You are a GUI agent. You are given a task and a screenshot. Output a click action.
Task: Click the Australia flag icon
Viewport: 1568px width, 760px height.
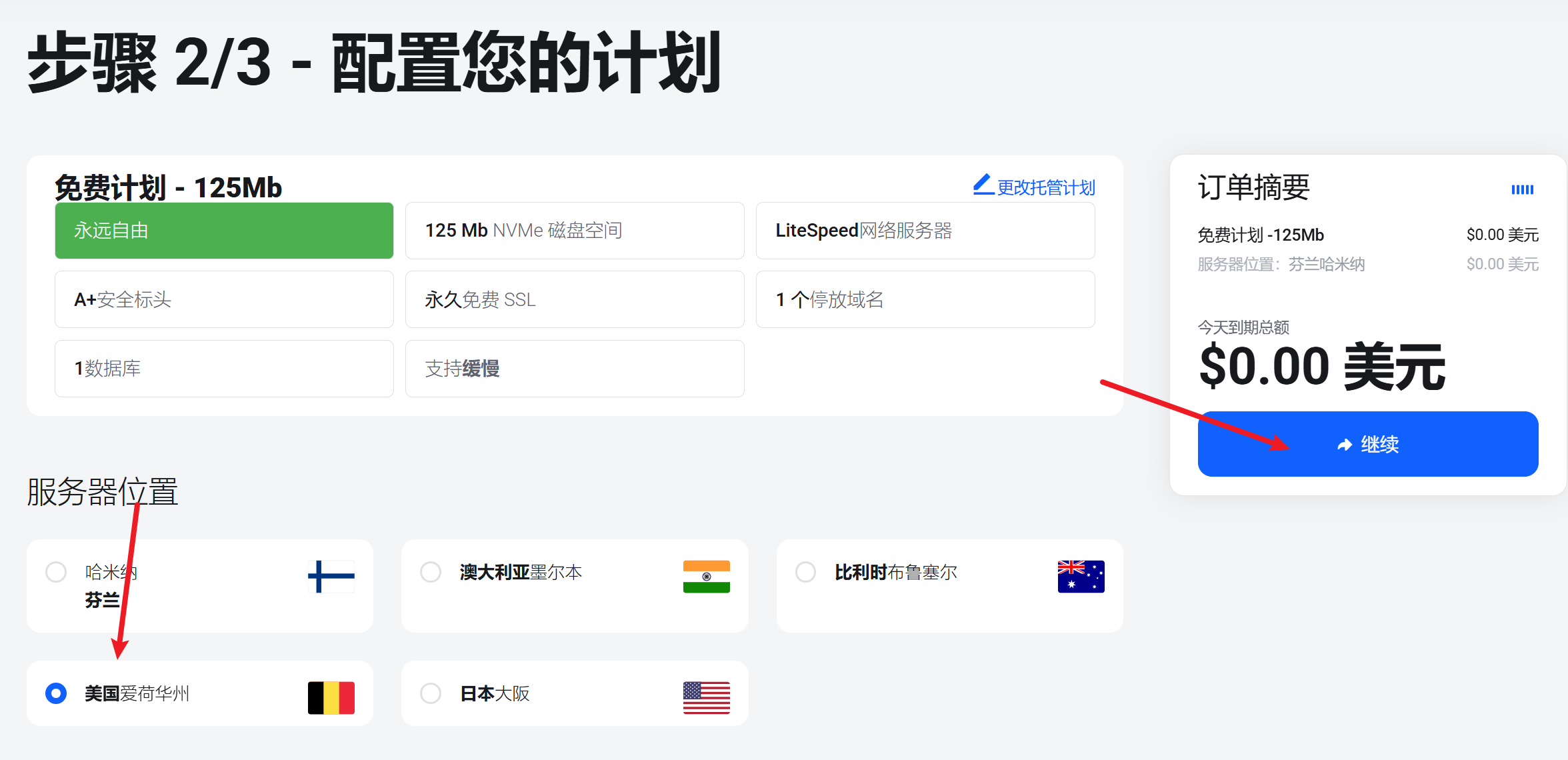pos(1081,577)
